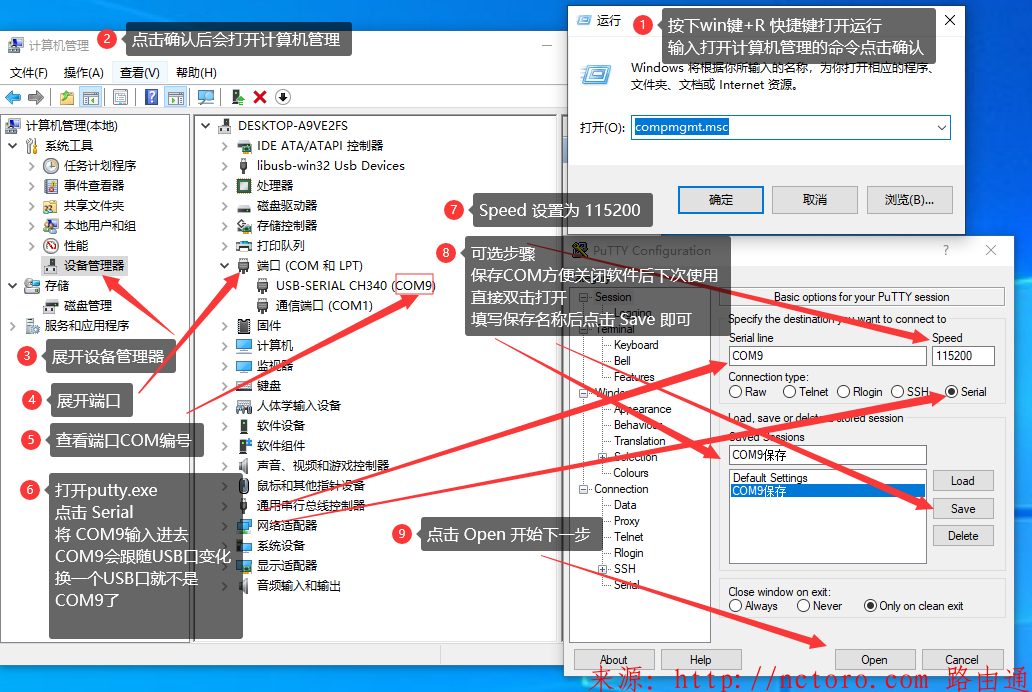Collapse the 存储 tree node
This screenshot has height=692, width=1032.
click(13, 286)
